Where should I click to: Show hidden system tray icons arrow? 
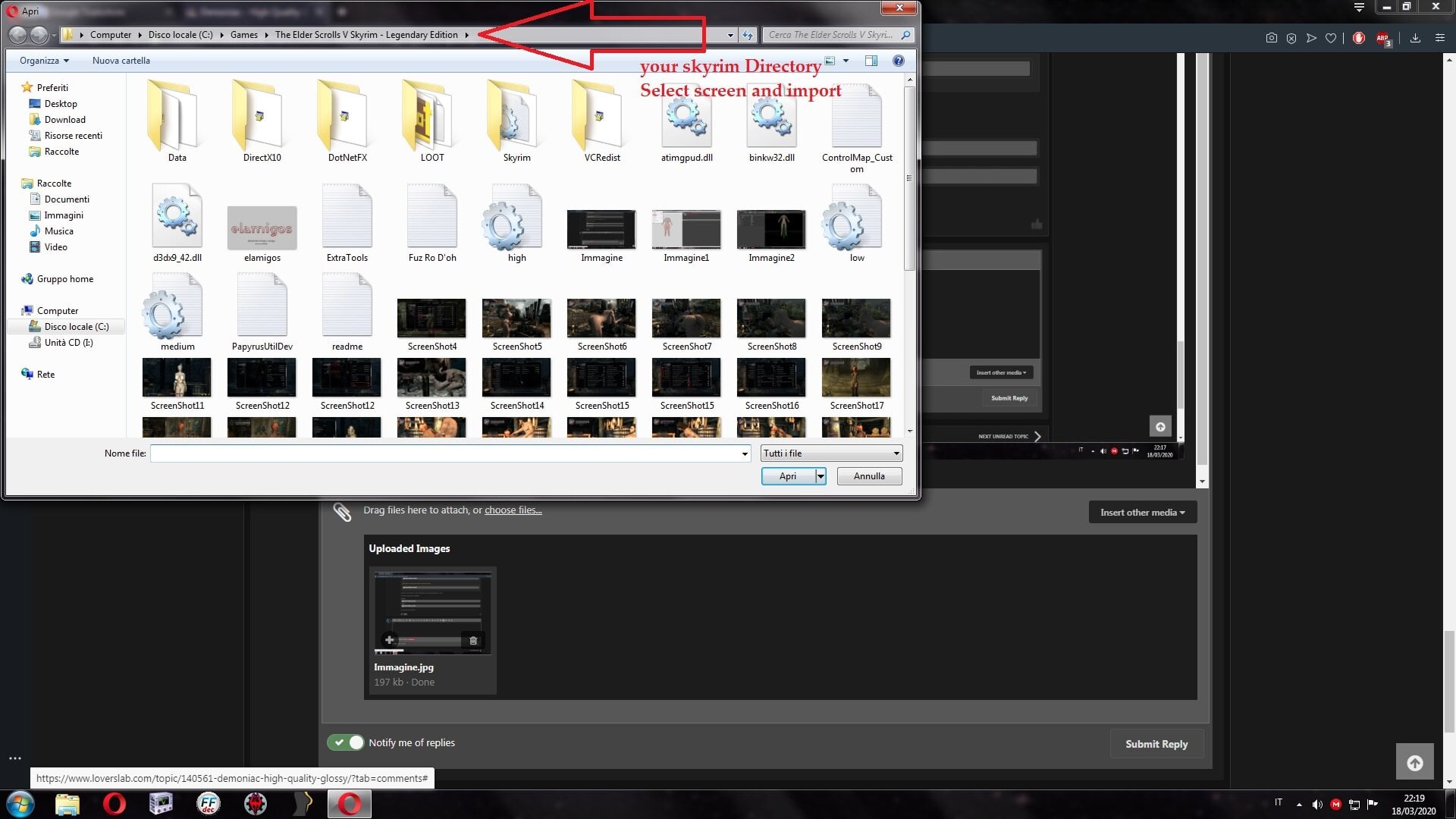1299,805
